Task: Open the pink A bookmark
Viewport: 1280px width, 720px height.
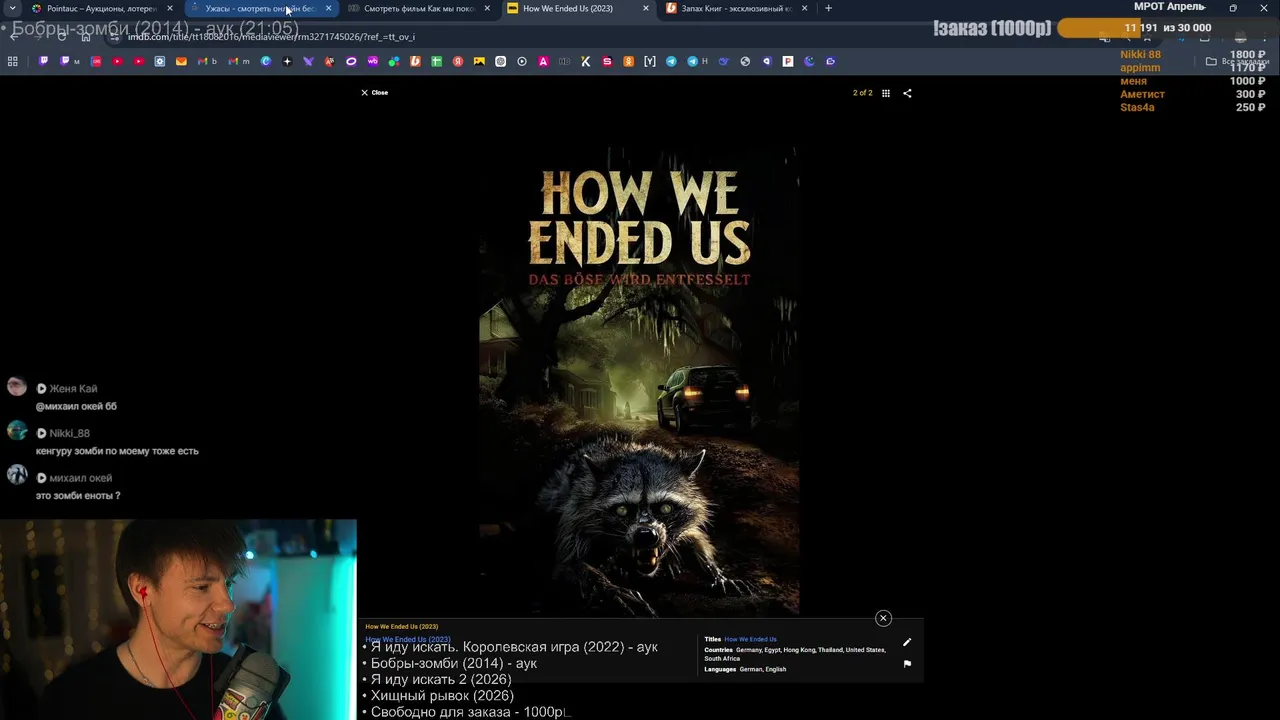Action: pyautogui.click(x=543, y=61)
